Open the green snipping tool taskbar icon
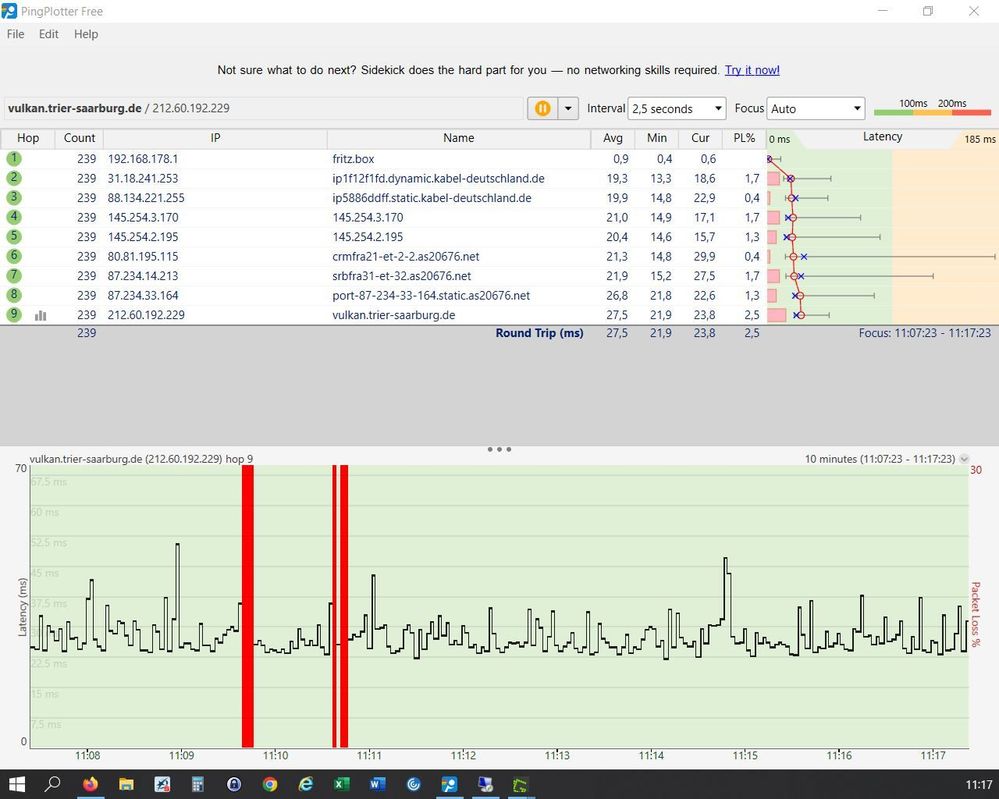The height and width of the screenshot is (799, 999). click(521, 784)
